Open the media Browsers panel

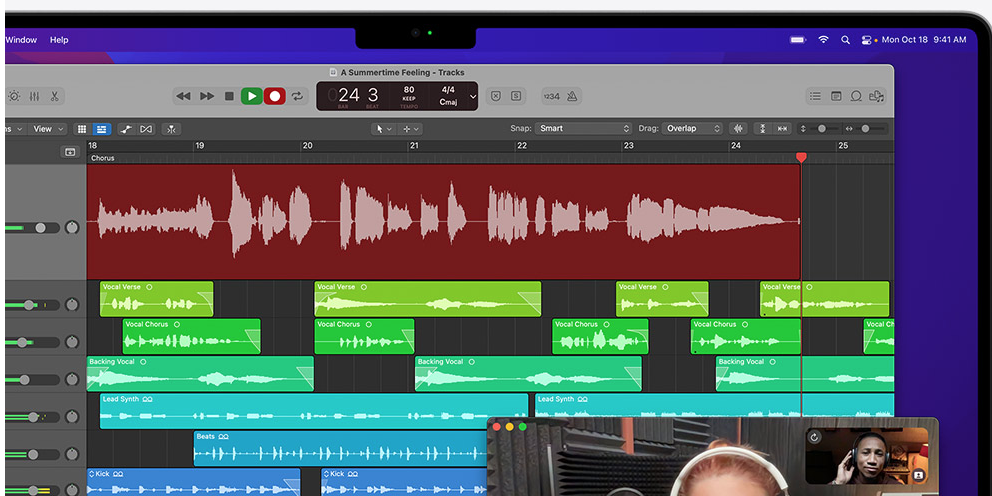click(x=876, y=96)
